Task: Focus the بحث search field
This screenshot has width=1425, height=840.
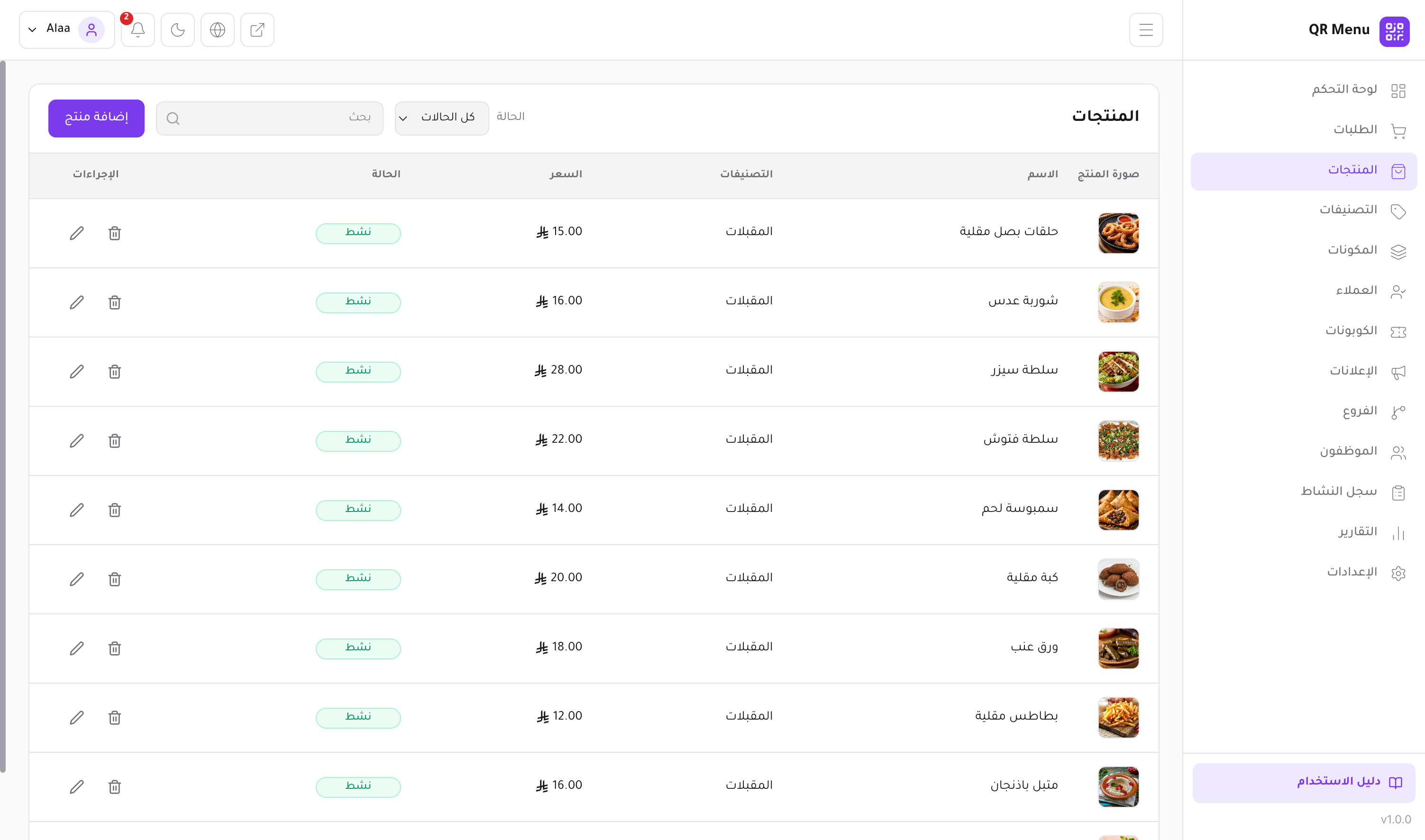Action: click(x=269, y=118)
